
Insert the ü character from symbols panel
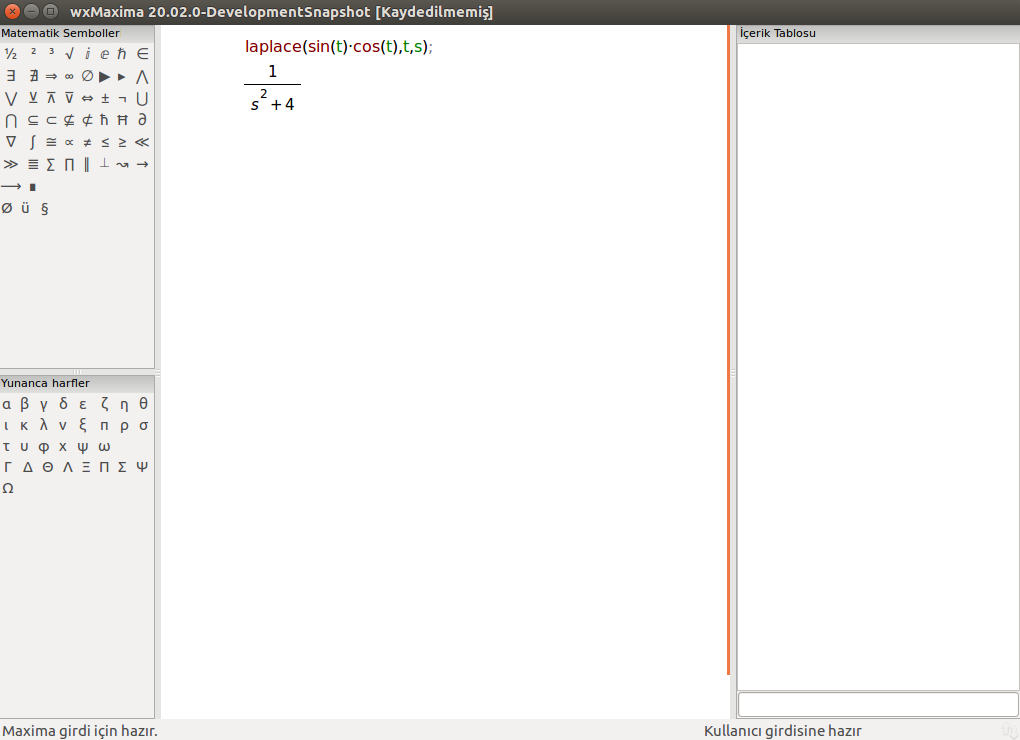[25, 209]
